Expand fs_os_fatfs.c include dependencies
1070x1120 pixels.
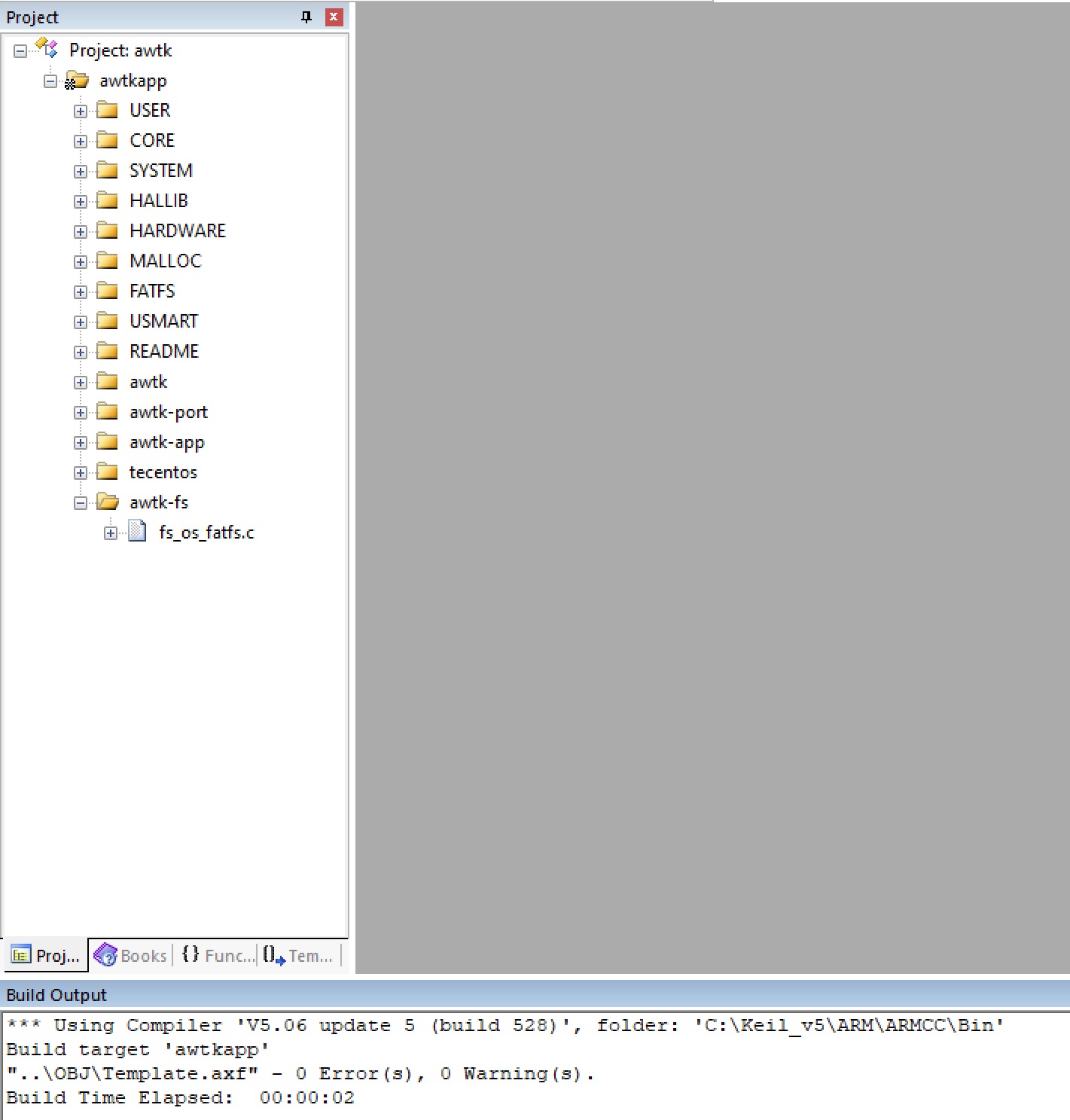tap(111, 533)
